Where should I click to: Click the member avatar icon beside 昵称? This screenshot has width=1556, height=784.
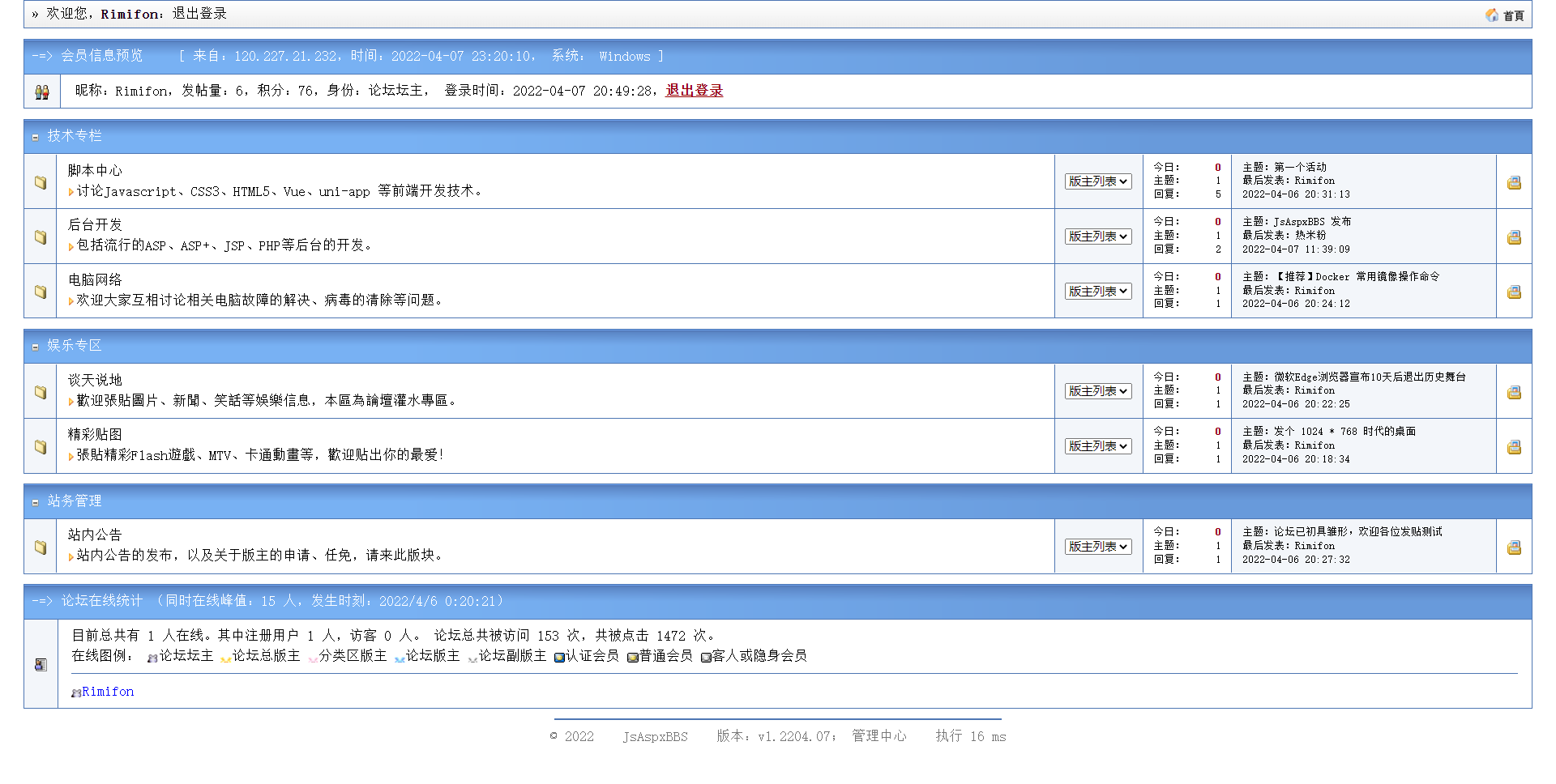click(x=42, y=92)
